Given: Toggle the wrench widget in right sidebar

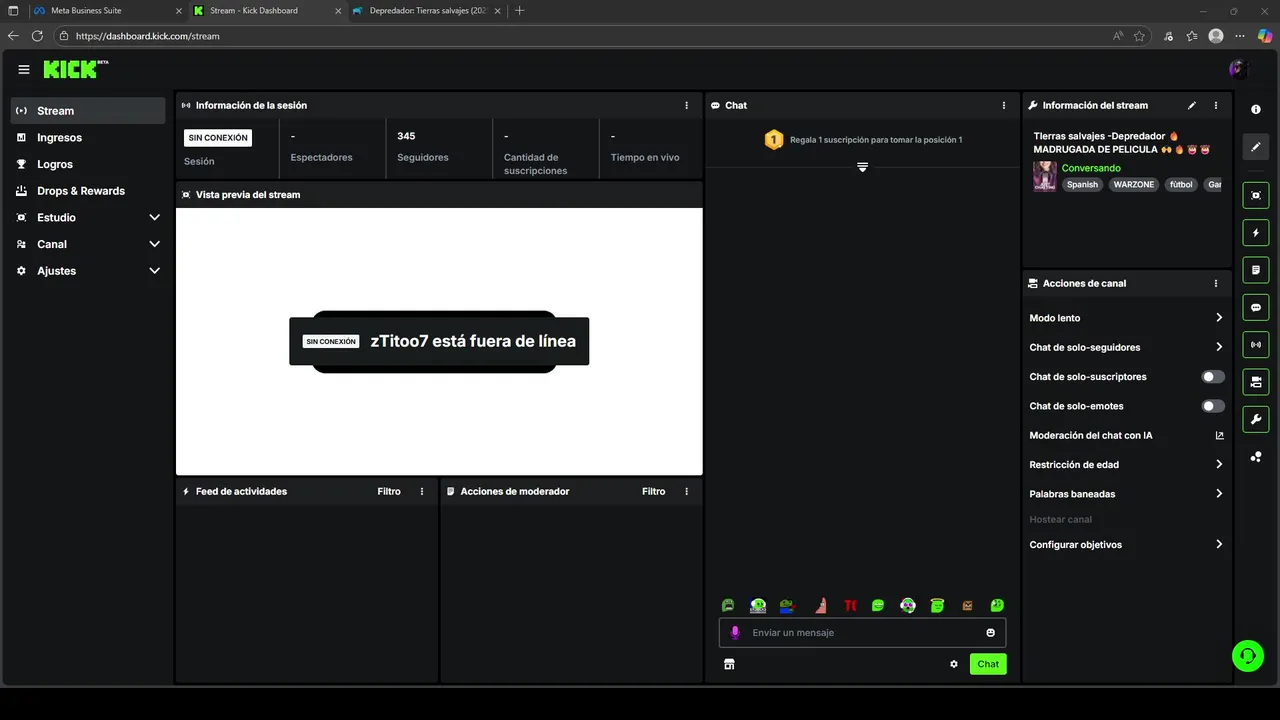Looking at the screenshot, I should pos(1256,419).
